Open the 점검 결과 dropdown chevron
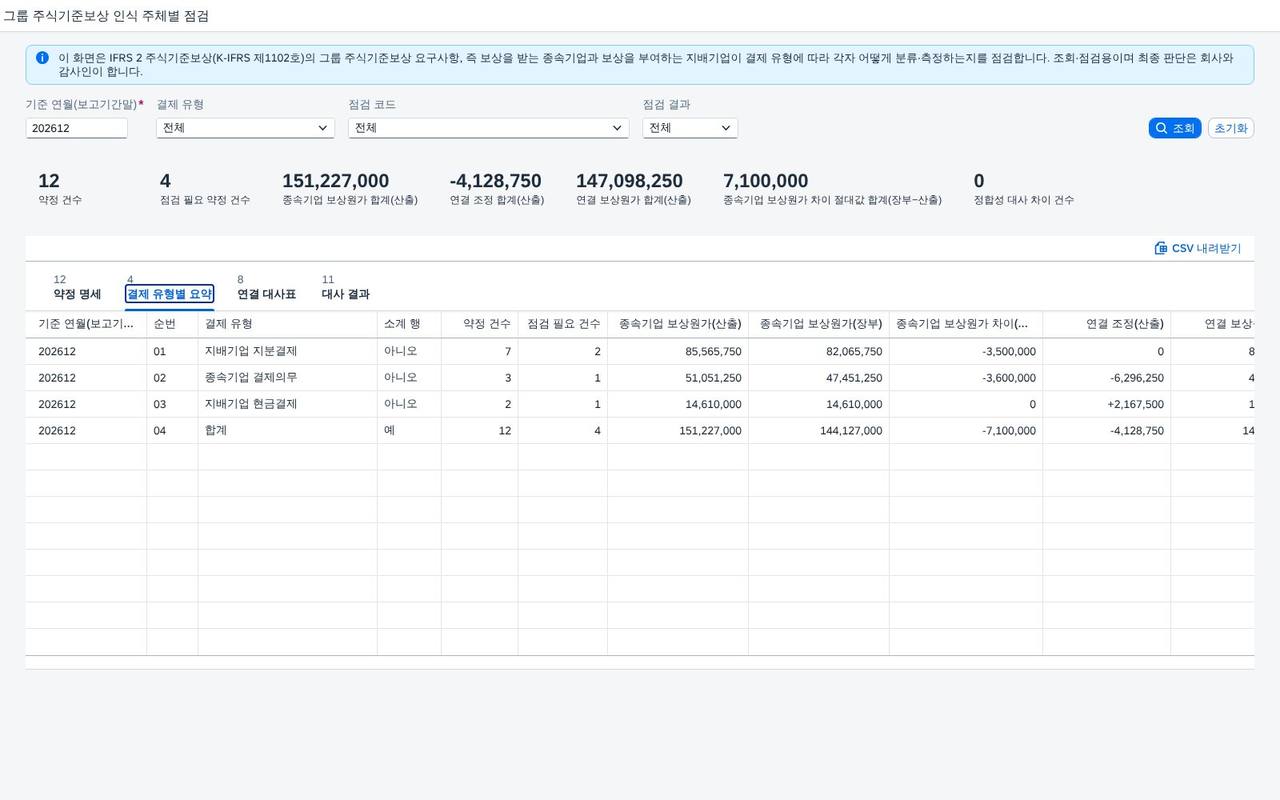This screenshot has width=1280, height=800. tap(726, 128)
